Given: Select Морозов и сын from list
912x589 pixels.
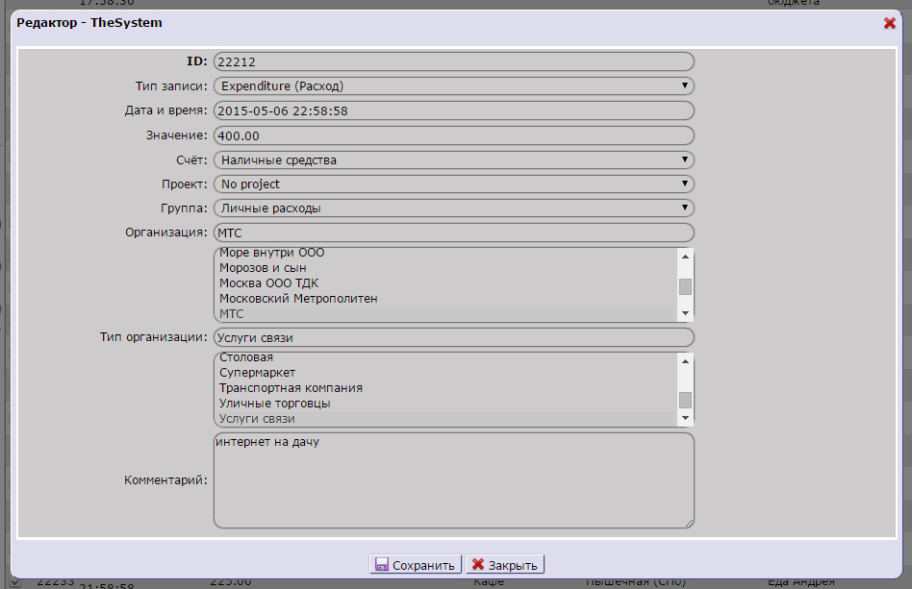Looking at the screenshot, I should point(262,268).
